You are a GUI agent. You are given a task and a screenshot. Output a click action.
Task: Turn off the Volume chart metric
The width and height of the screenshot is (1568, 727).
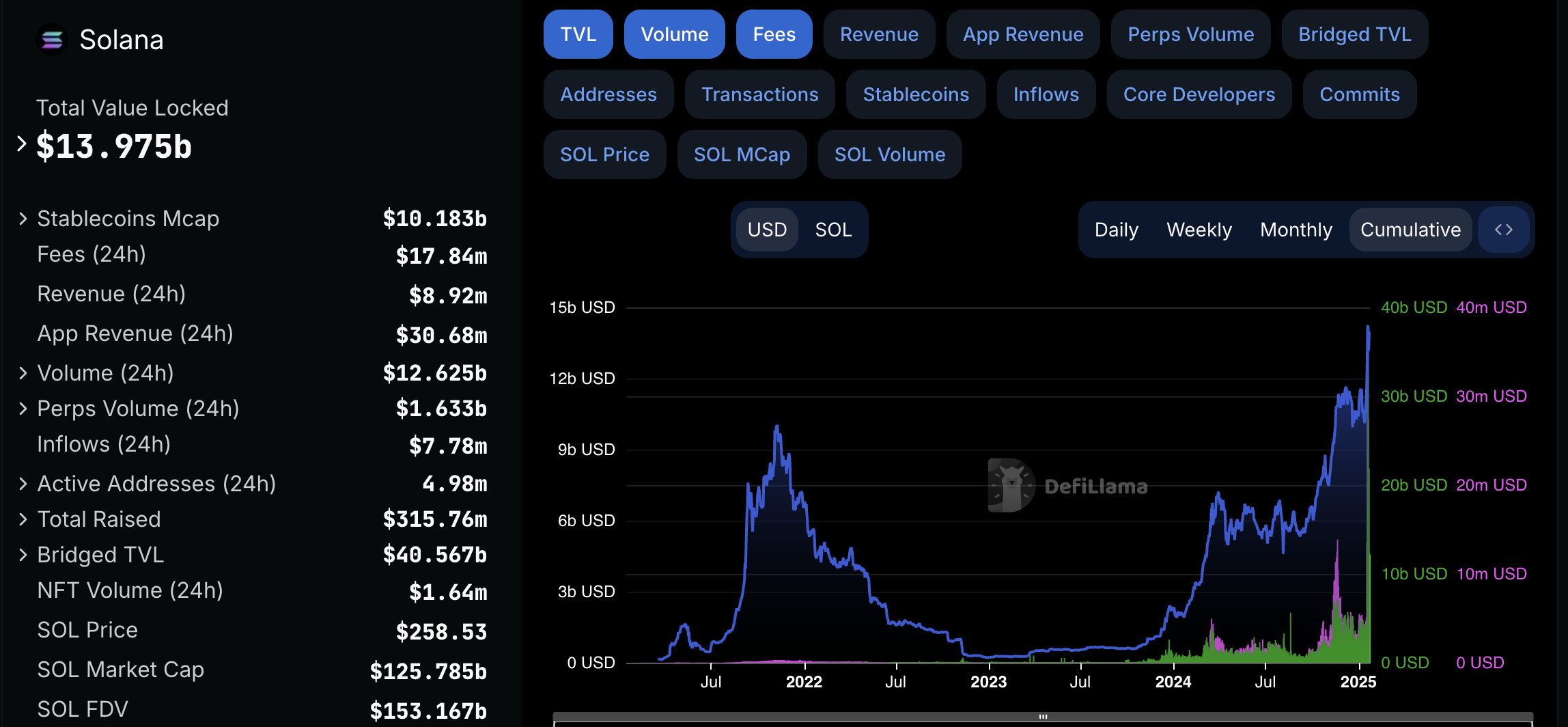click(x=674, y=33)
